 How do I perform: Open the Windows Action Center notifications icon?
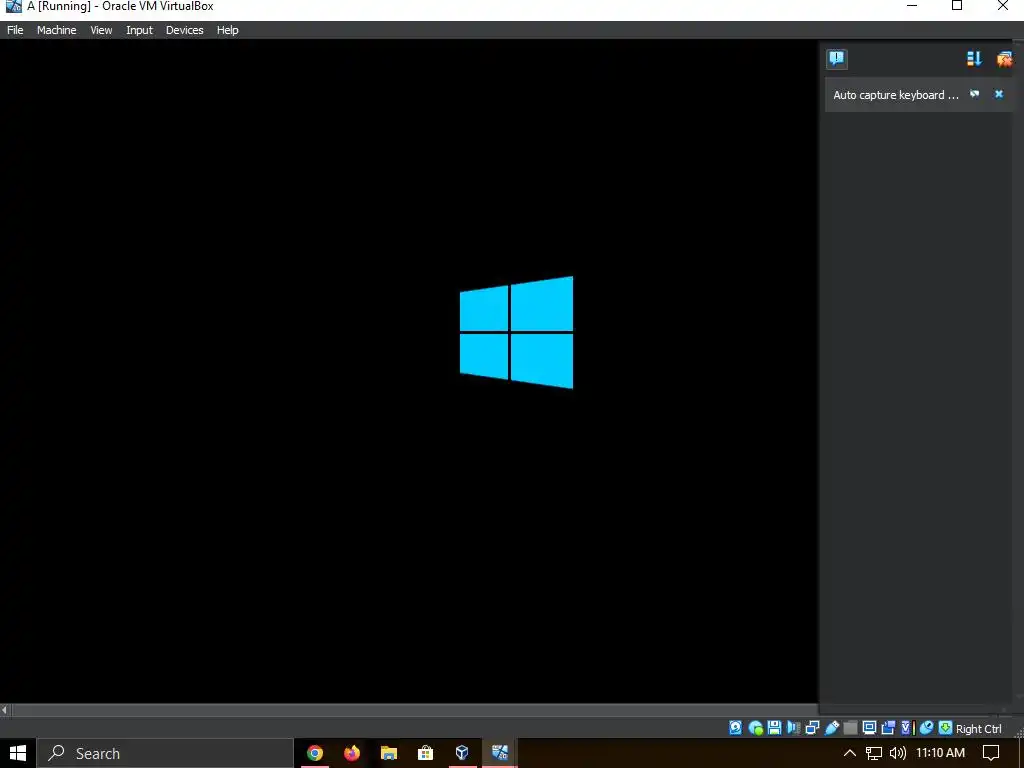[991, 753]
